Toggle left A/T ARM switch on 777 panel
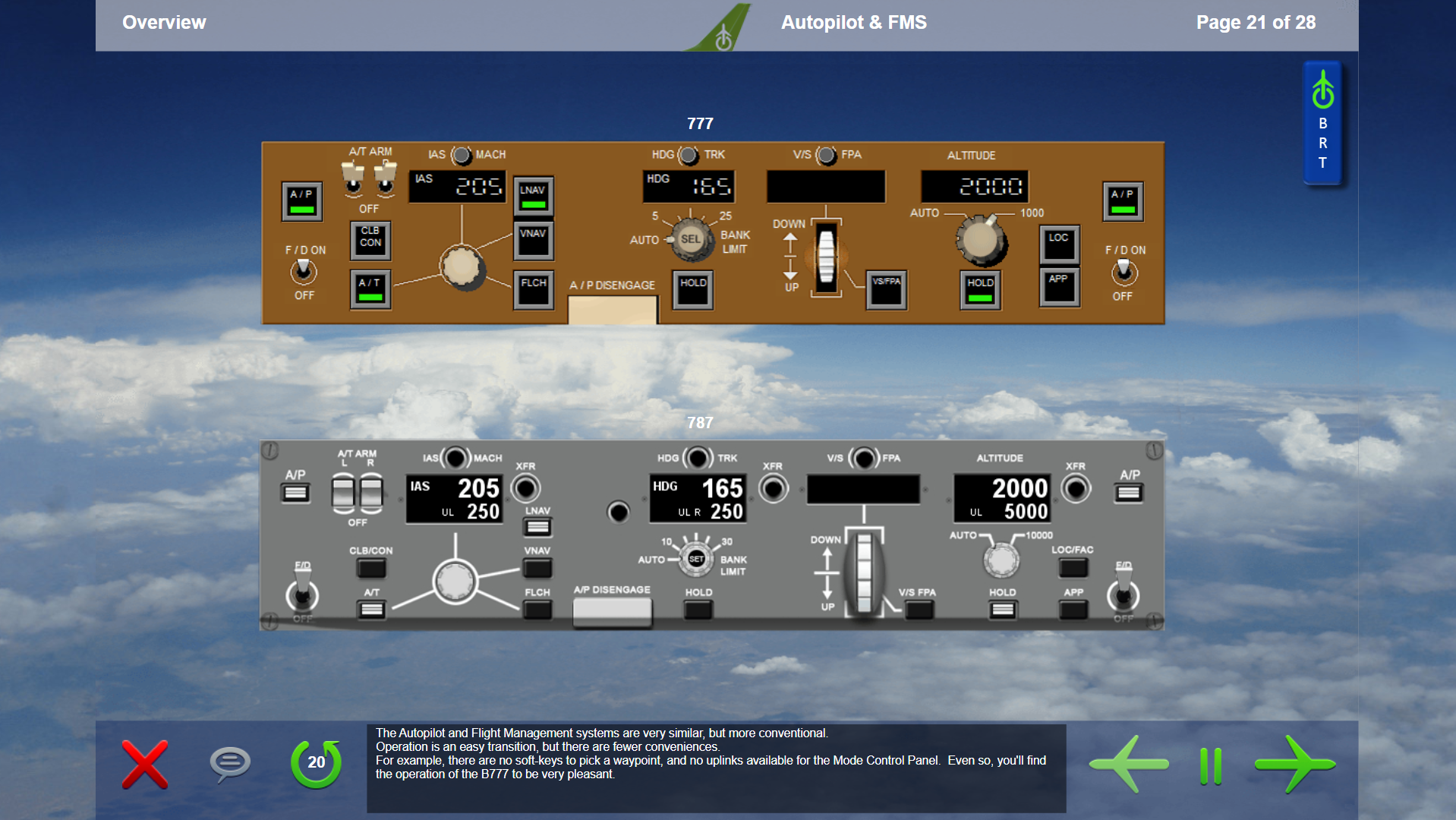Screen dimensions: 1456x820 pyautogui.click(x=353, y=178)
